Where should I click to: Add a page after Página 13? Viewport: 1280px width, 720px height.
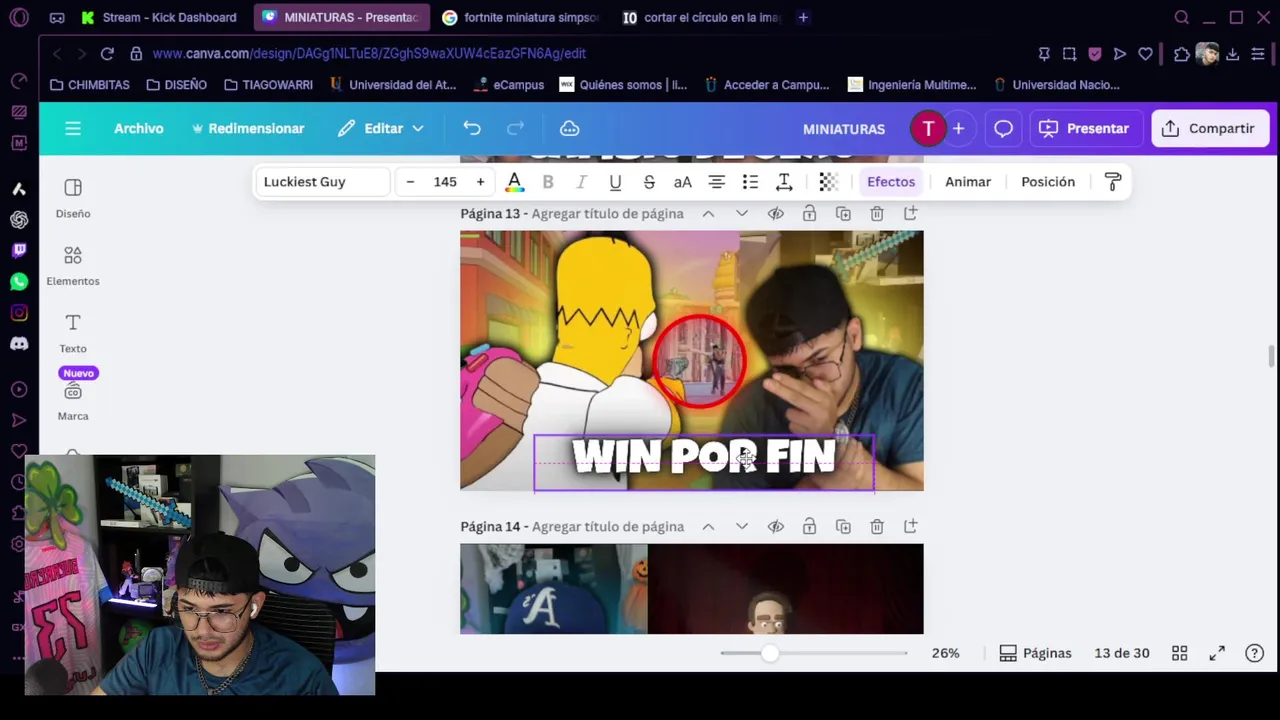click(910, 214)
